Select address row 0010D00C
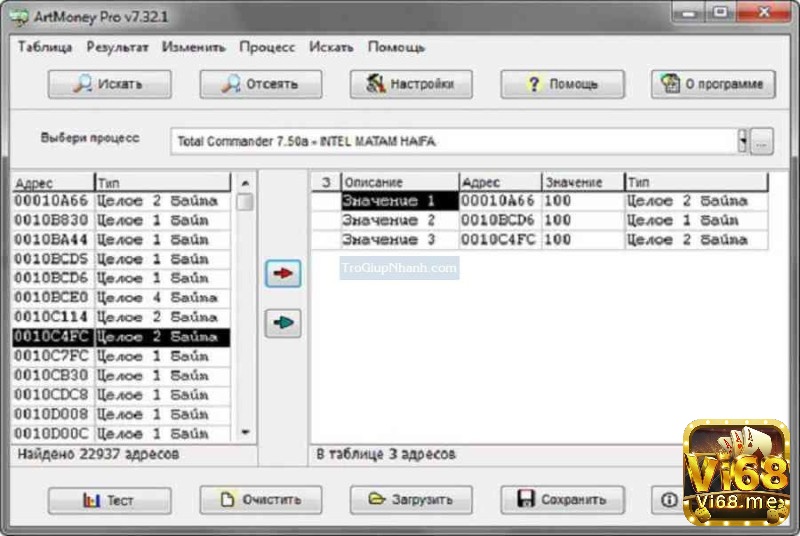Screen dimensions: 800x536 (x=121, y=433)
